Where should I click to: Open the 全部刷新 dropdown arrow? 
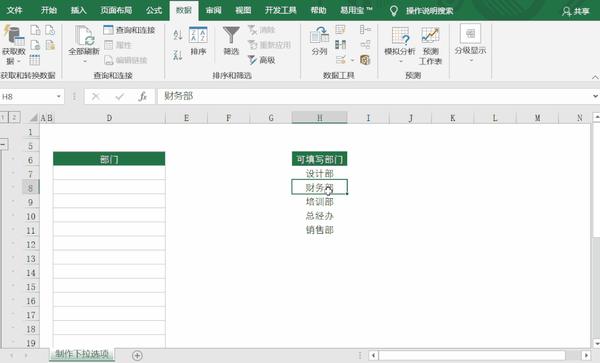tap(85, 60)
